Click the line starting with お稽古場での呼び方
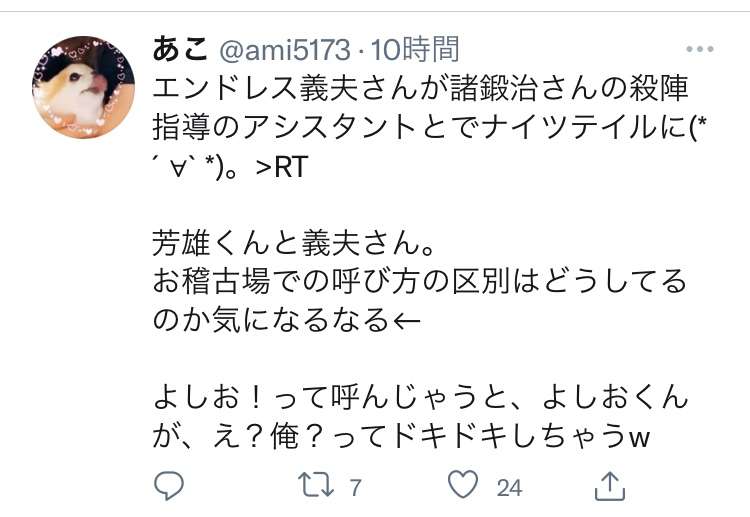Image resolution: width=750 pixels, height=517 pixels. coord(419,281)
